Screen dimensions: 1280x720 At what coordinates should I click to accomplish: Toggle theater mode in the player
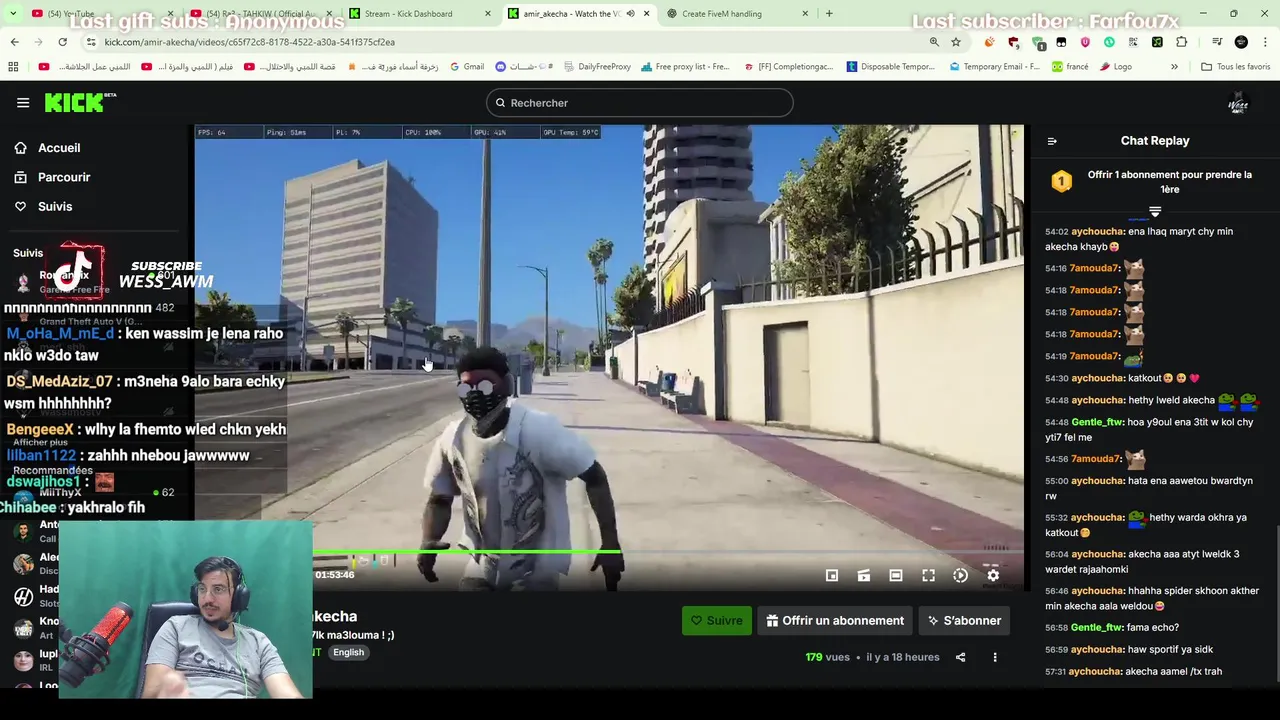point(896,575)
